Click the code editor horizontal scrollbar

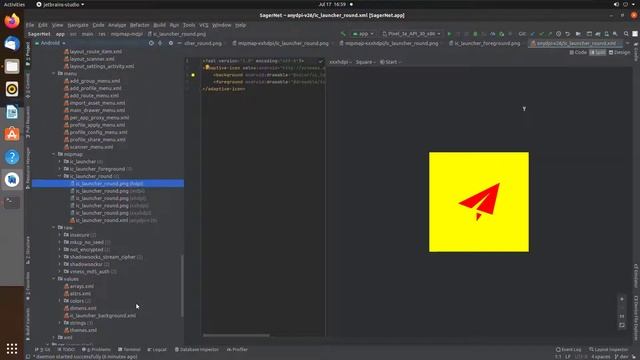[236, 336]
